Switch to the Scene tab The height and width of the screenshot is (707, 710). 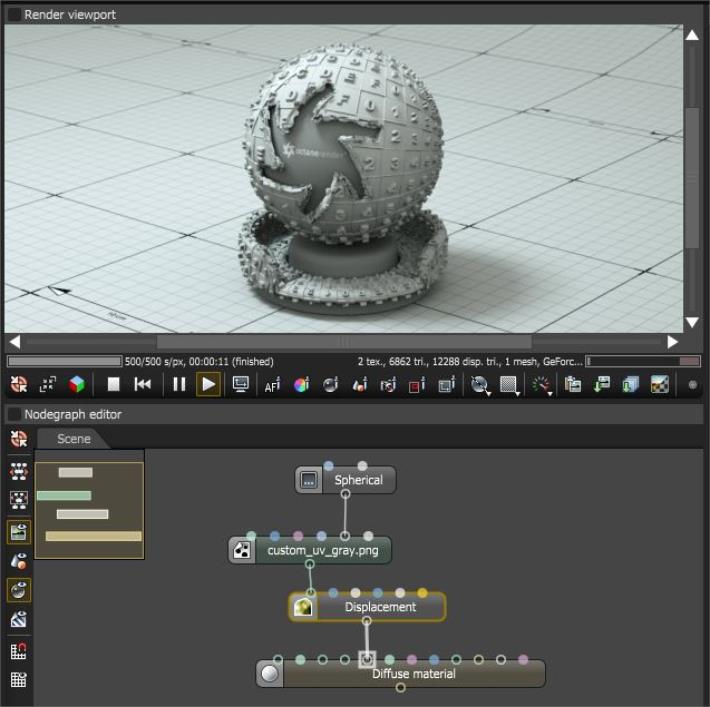[x=73, y=439]
